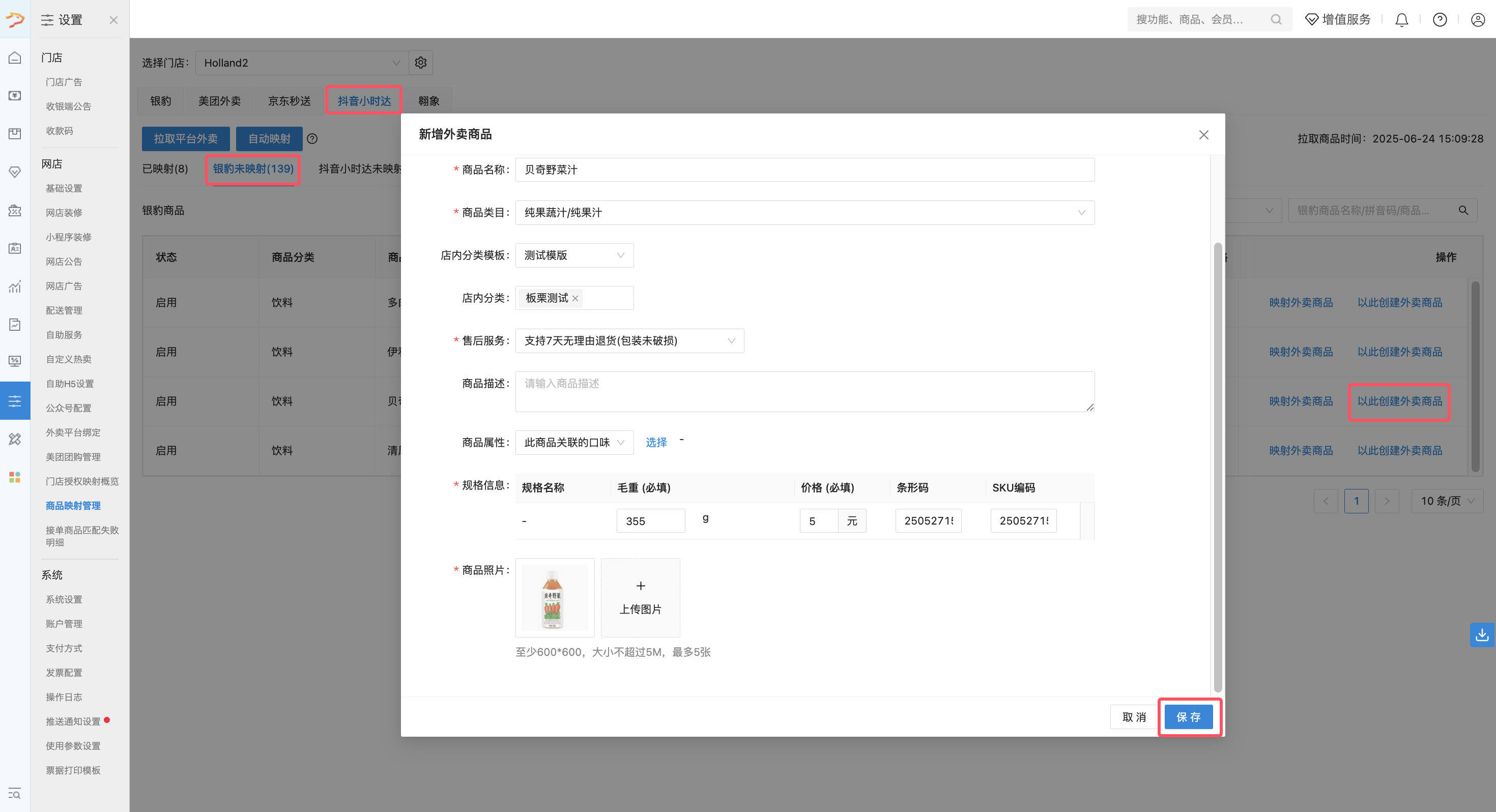Click the 上传图片 upload box
This screenshot has height=812, width=1496.
pos(641,598)
